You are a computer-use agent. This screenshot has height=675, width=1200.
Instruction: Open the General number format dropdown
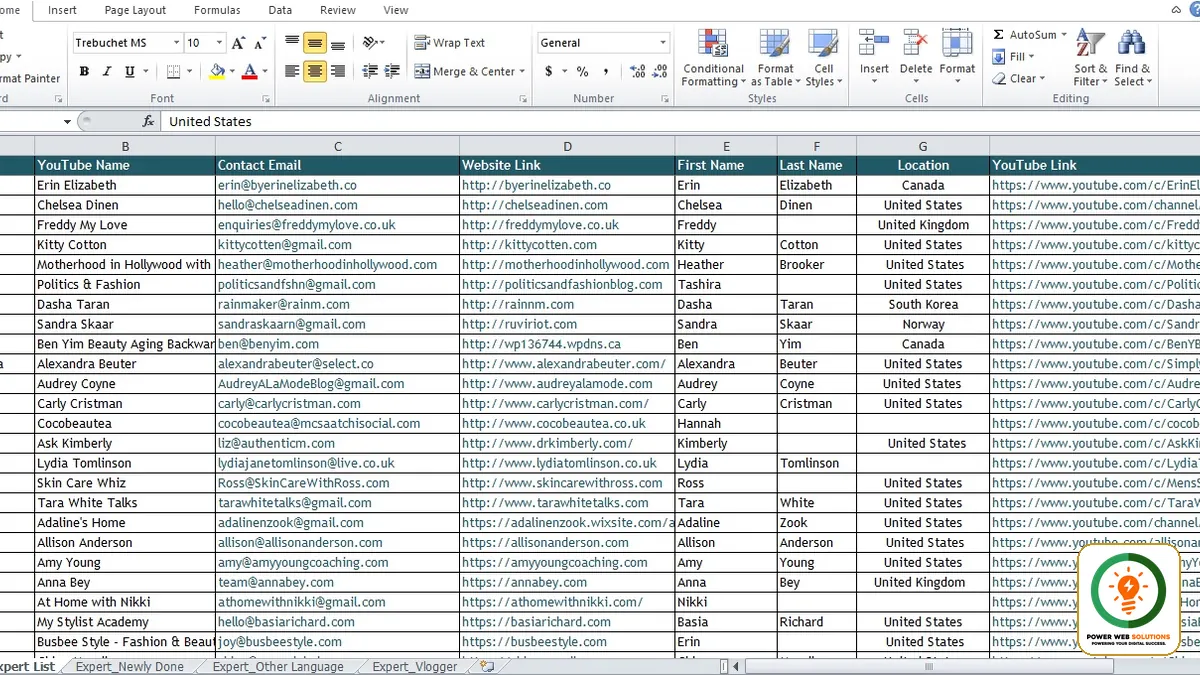coord(663,43)
